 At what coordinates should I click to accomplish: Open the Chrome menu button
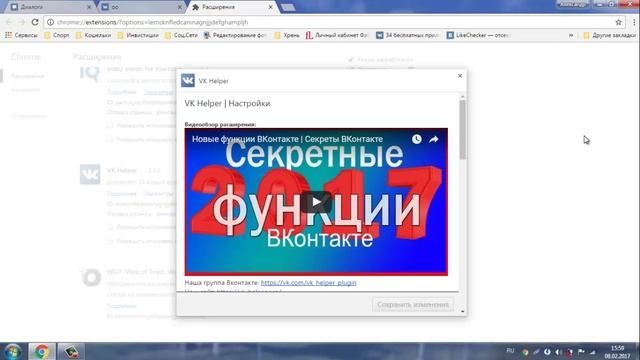click(x=634, y=22)
